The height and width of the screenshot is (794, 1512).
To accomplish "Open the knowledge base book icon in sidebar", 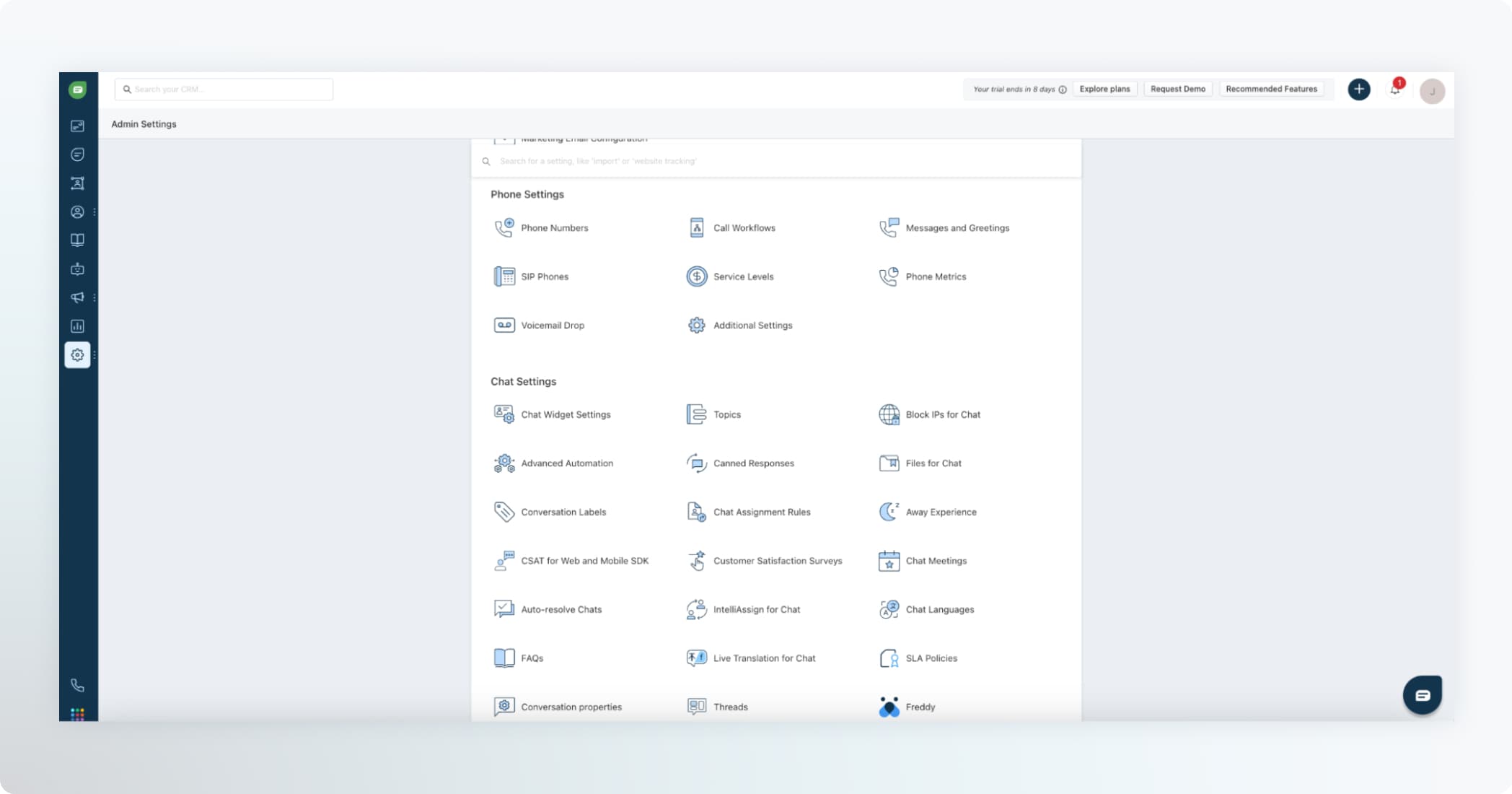I will coord(77,240).
